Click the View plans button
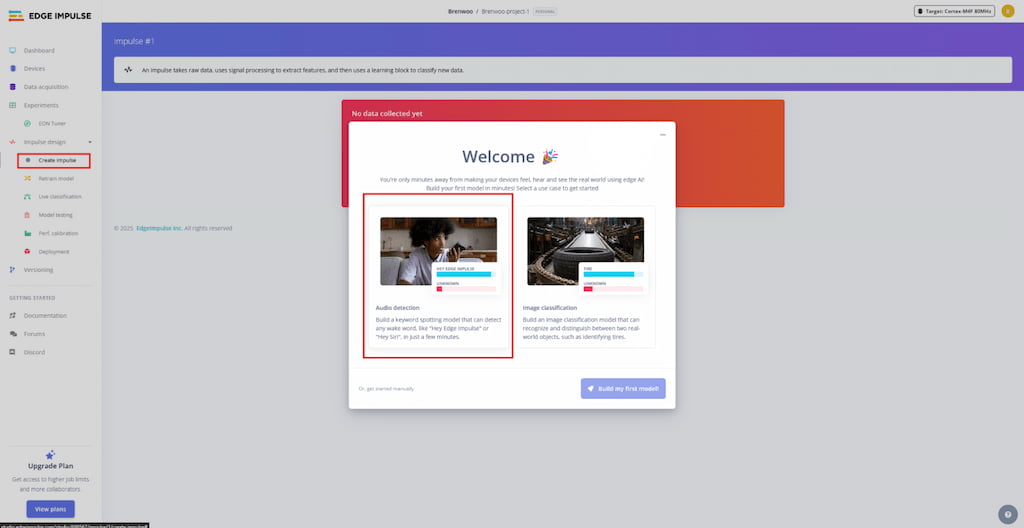Viewport: 1024px width, 528px height. 50,509
